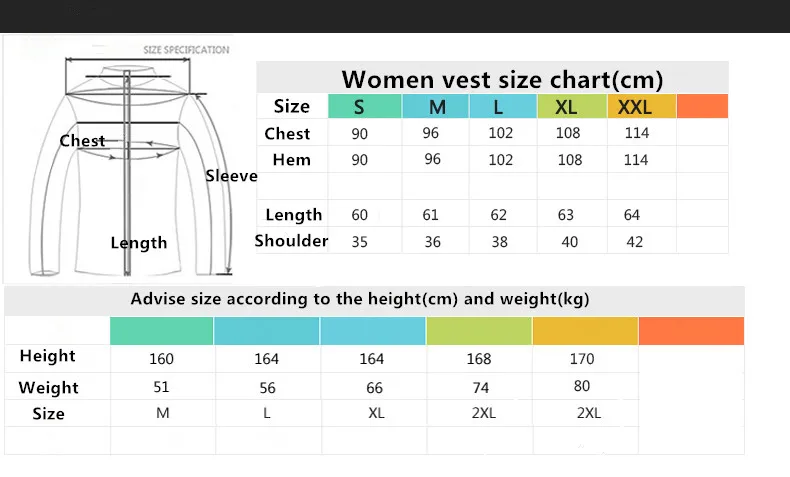Select the 'M' size header cell
Image resolution: width=790 pixels, height=477 pixels.
coord(436,106)
